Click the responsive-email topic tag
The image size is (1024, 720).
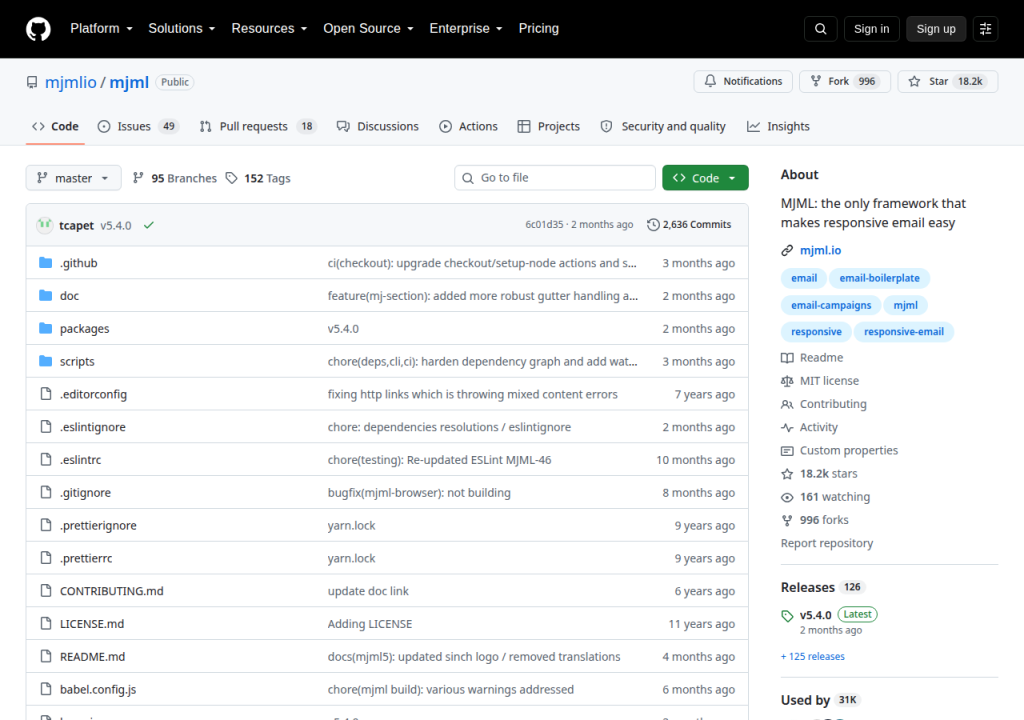[904, 332]
